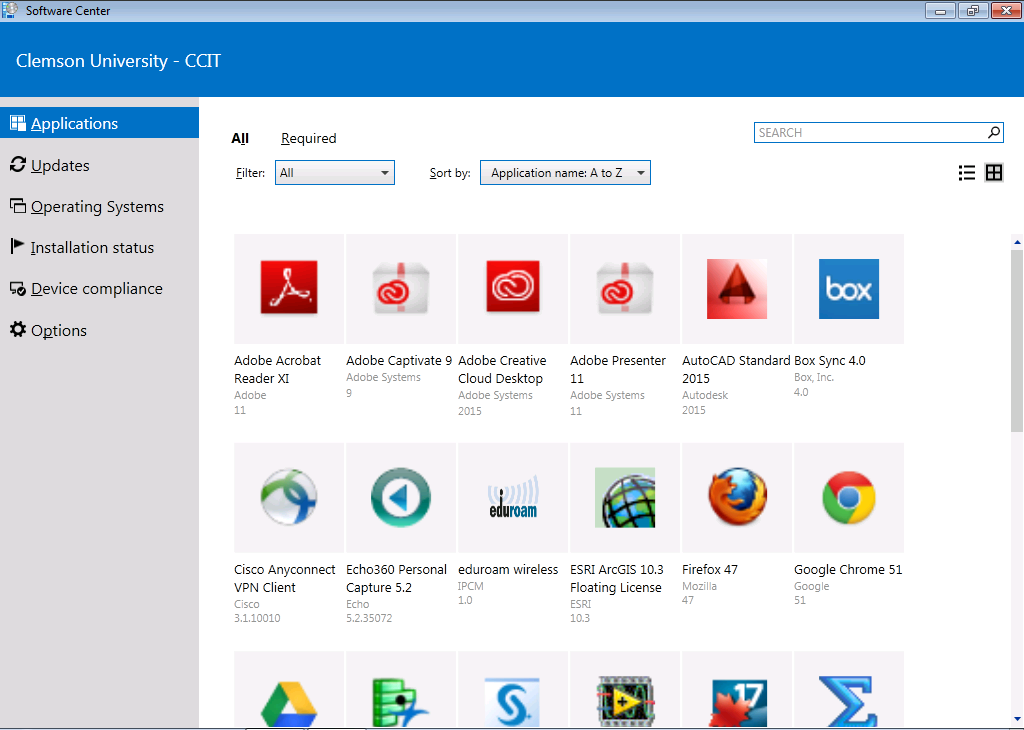The height and width of the screenshot is (730, 1024).
Task: Select the Adobe Captivate 9 package icon
Action: click(400, 288)
